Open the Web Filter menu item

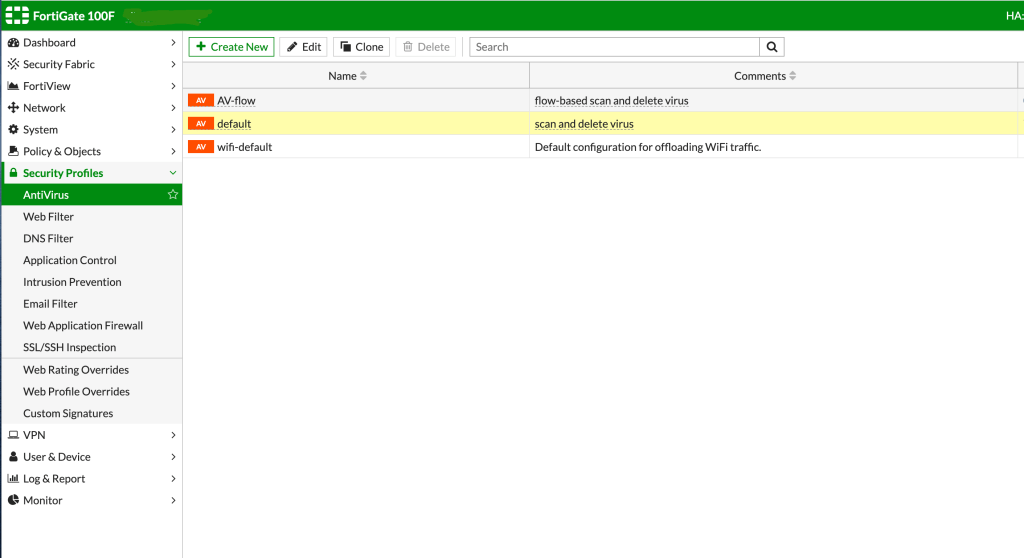[48, 217]
